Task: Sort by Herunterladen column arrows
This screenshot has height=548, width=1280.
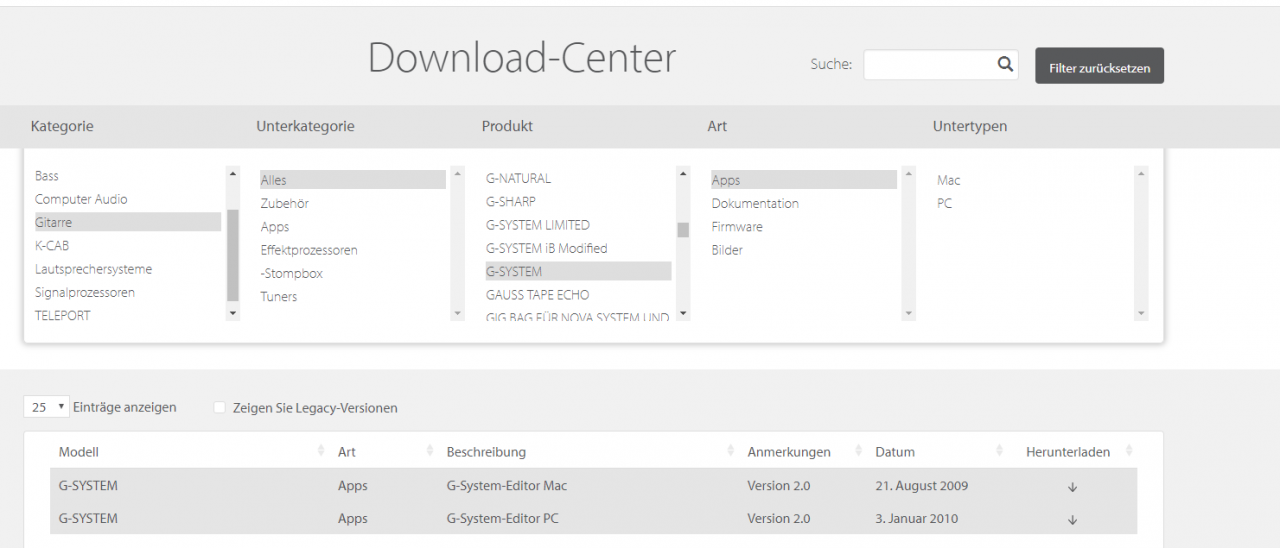Action: 1129,451
